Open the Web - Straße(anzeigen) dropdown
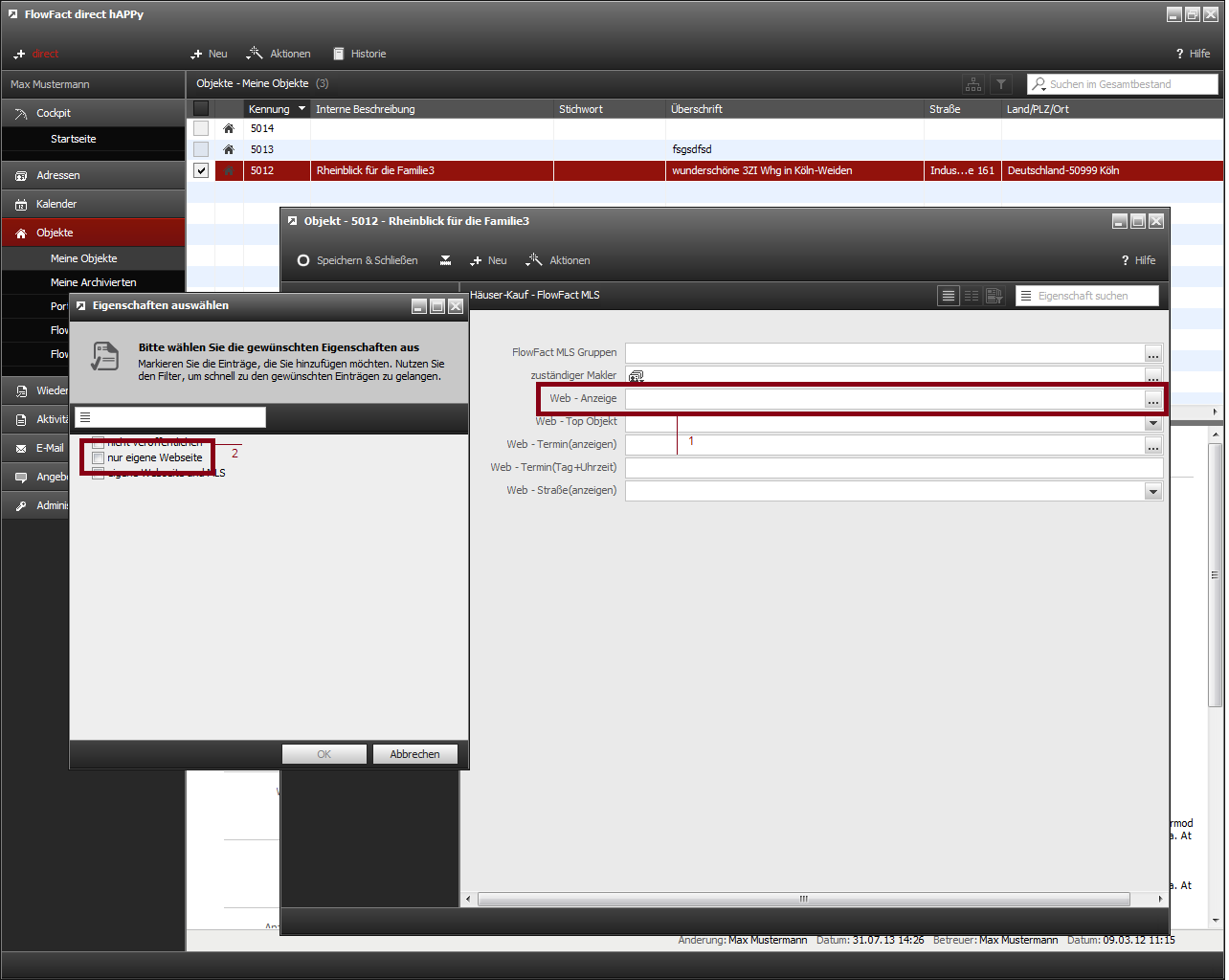Image resolution: width=1229 pixels, height=980 pixels. click(x=1153, y=491)
